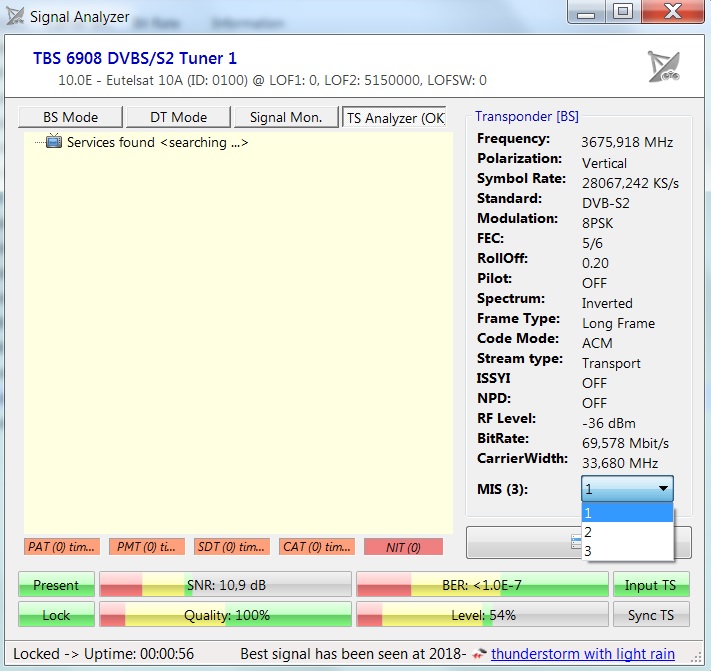Click the Best signal has been seen text
Viewport: 711px width, 671px height.
point(353,654)
